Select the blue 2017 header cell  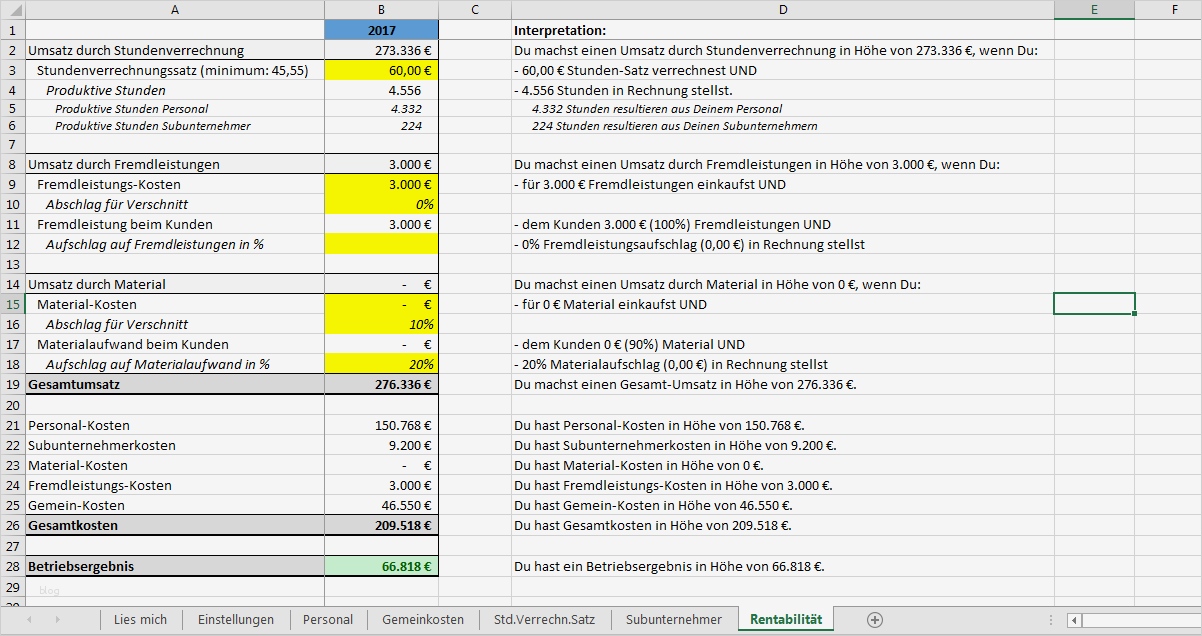click(381, 30)
